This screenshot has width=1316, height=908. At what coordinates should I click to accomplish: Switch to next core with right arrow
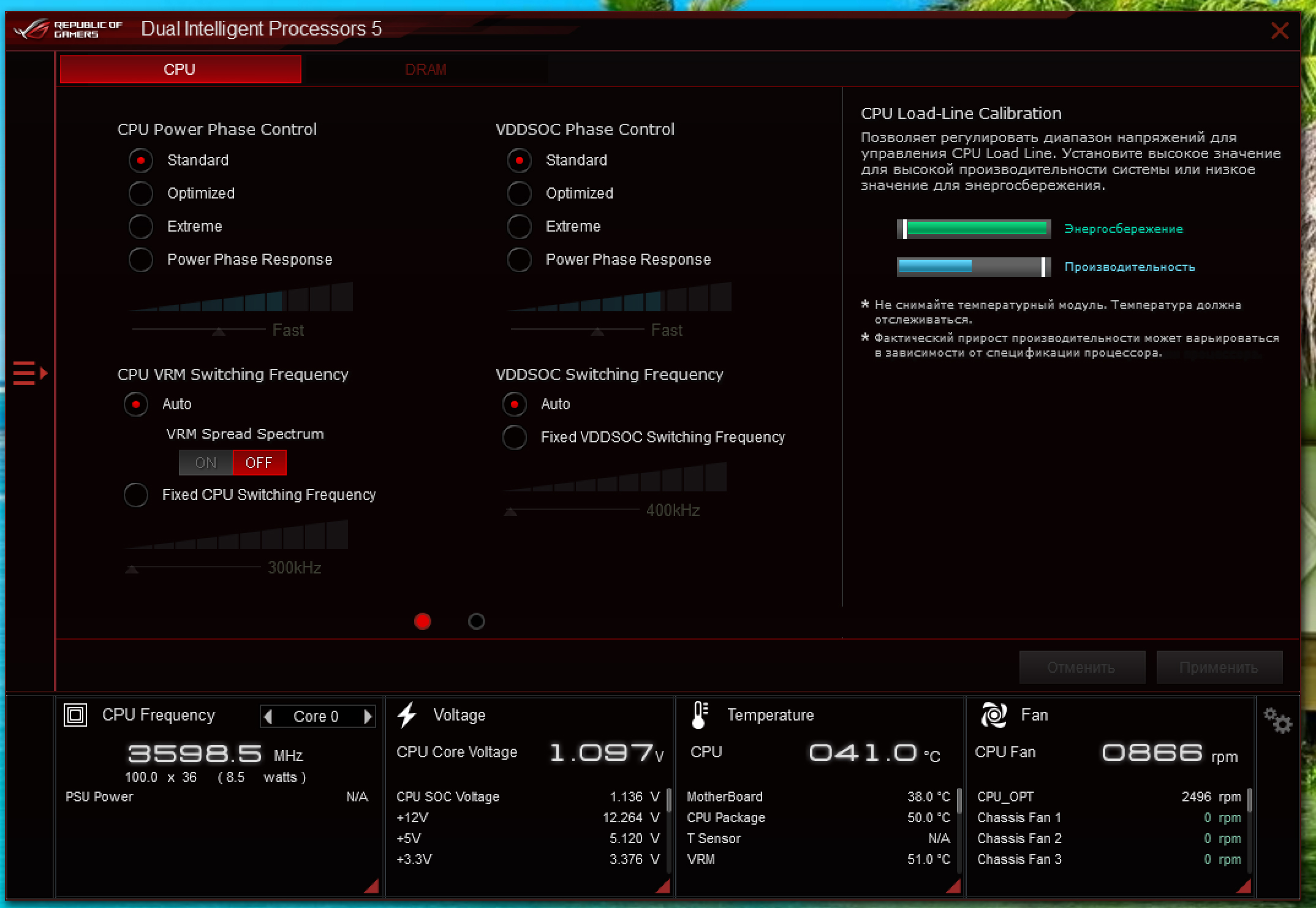[x=368, y=716]
